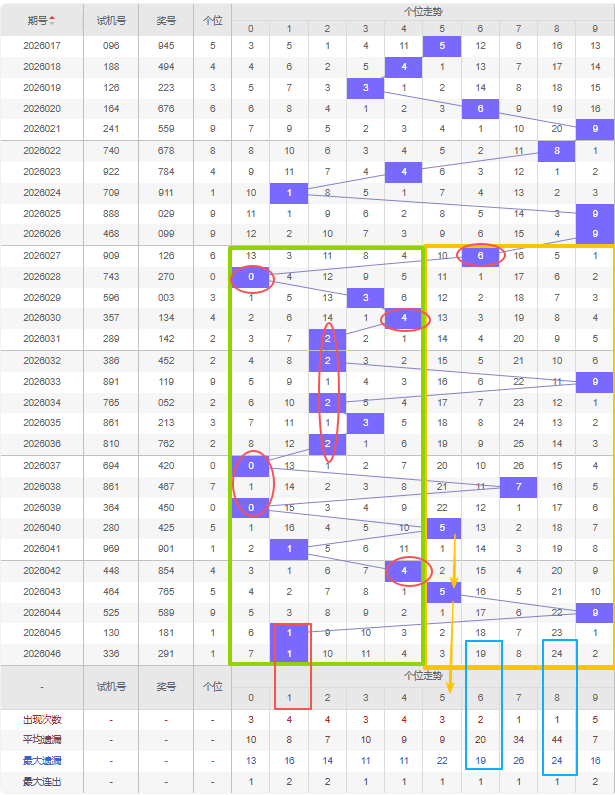
Task: Click the highlighted 5 in row 2026040
Action: pos(442,528)
